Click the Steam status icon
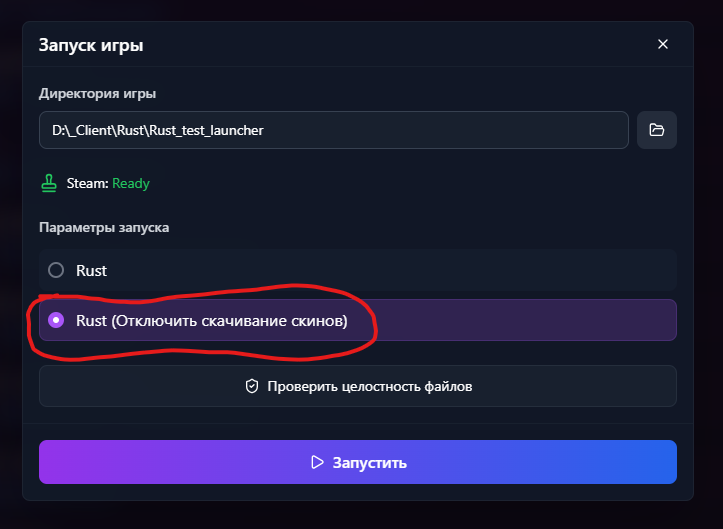Image resolution: width=723 pixels, height=529 pixels. 49,183
